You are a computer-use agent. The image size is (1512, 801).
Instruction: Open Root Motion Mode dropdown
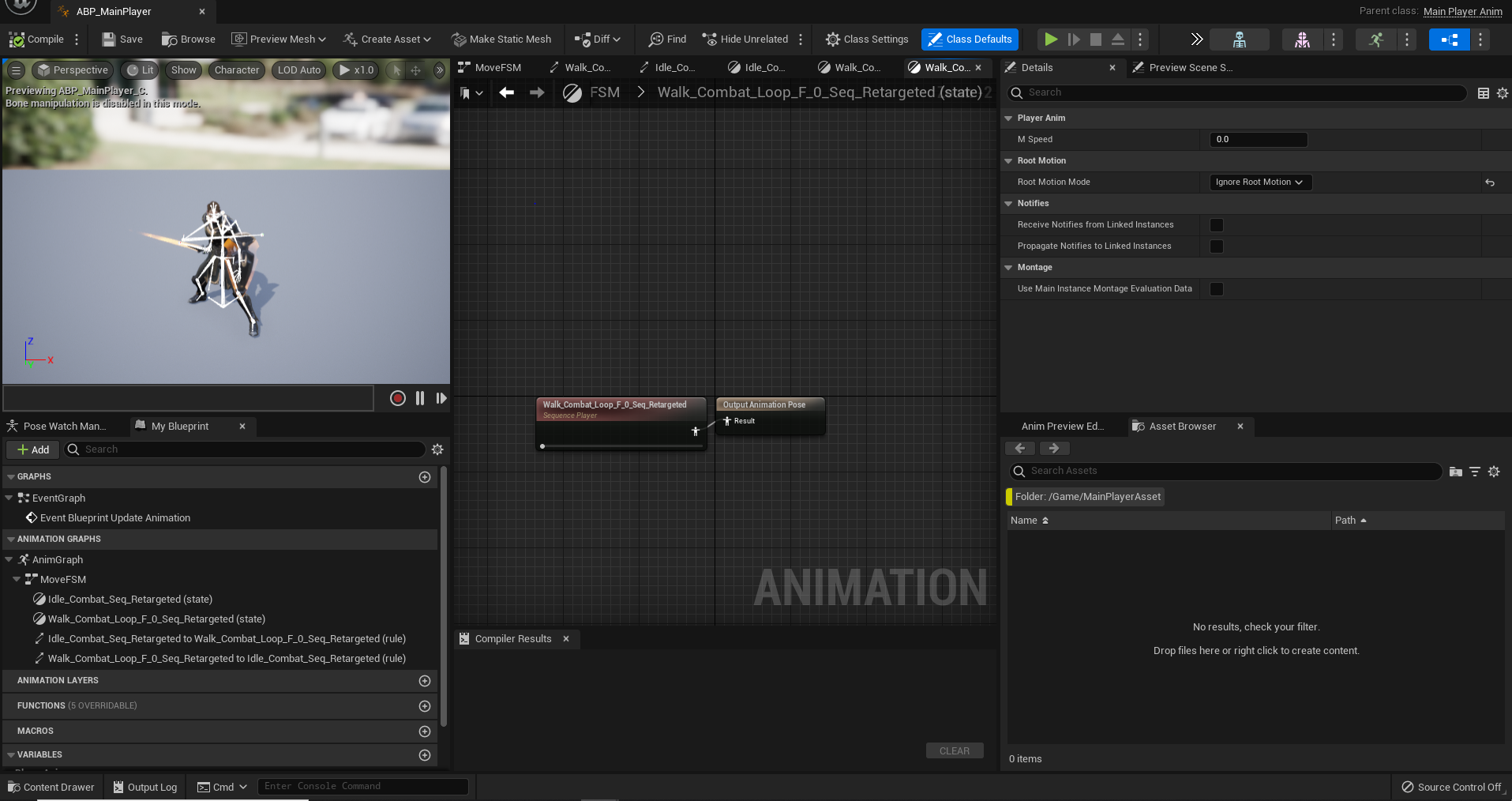[x=1260, y=182]
